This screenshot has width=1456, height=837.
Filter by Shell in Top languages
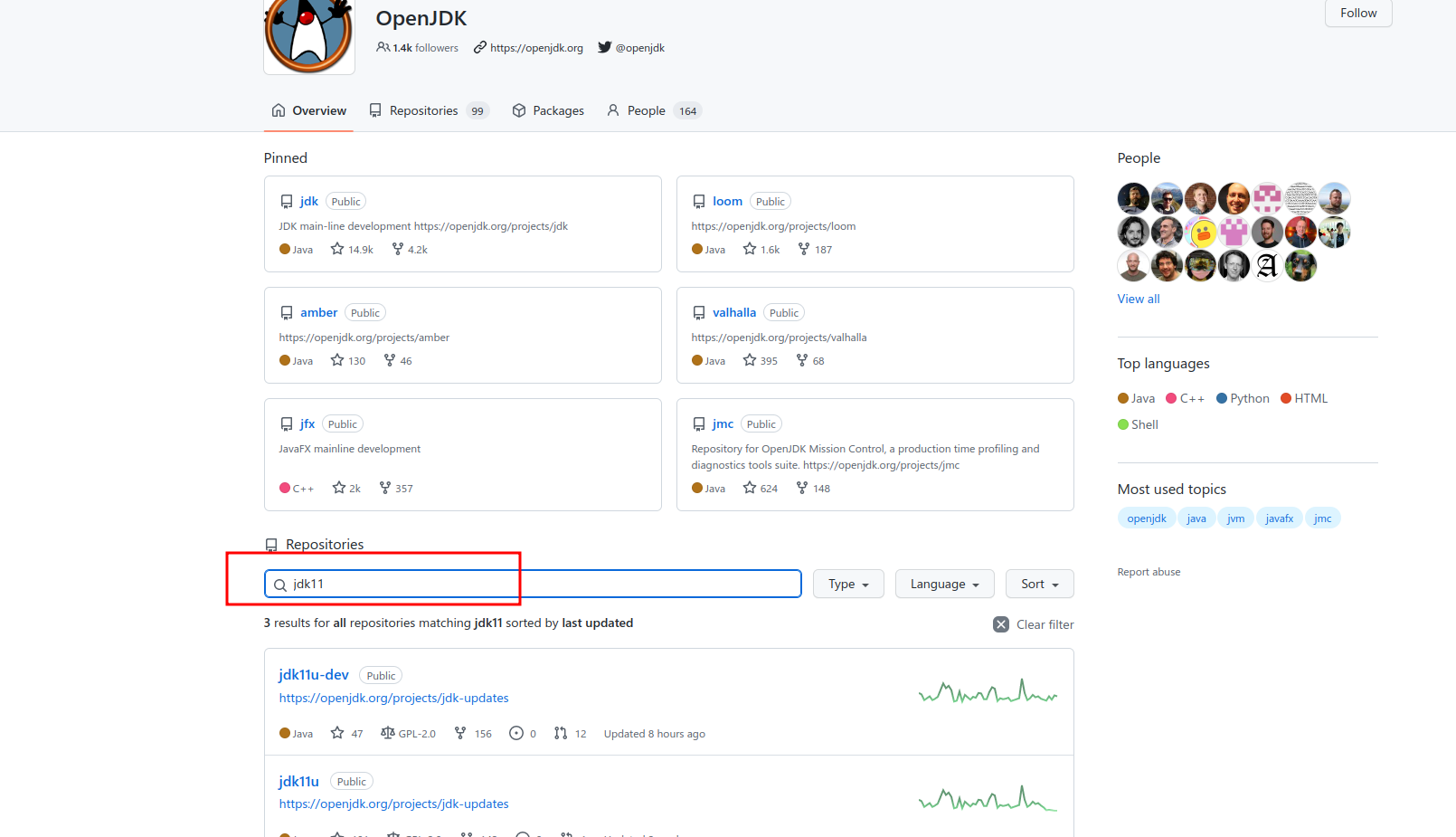click(1138, 425)
